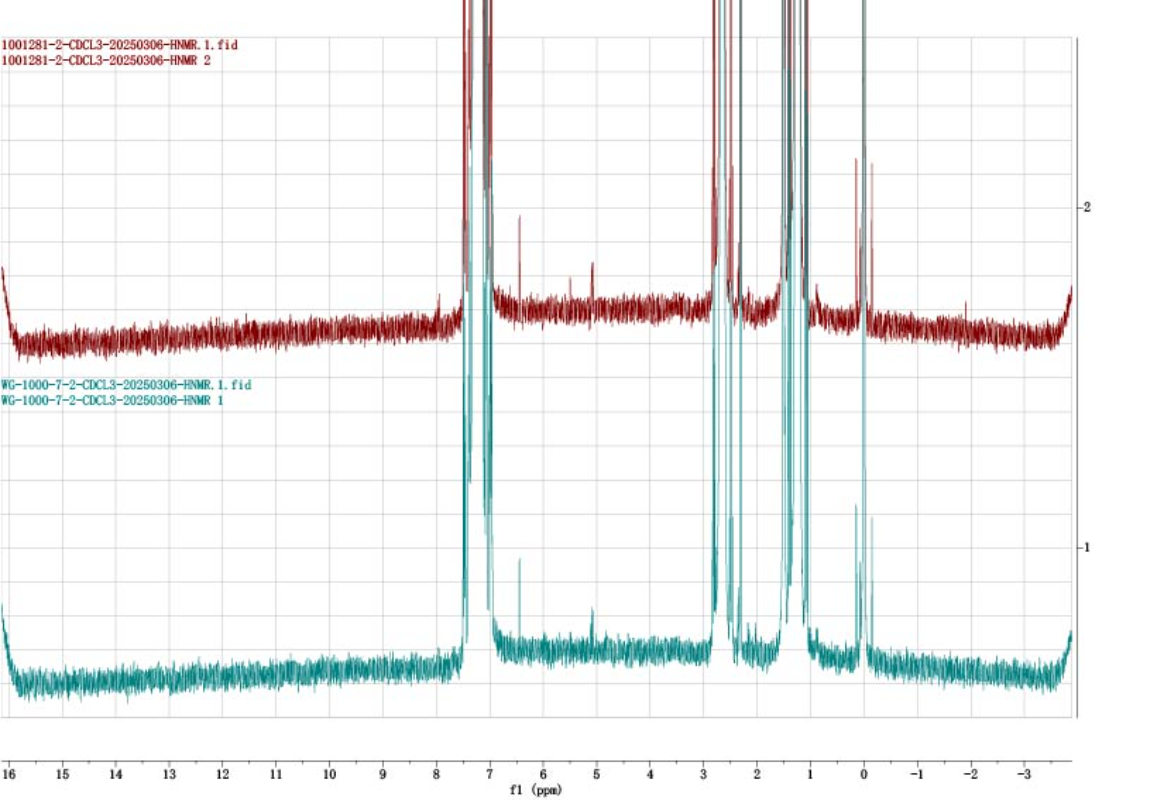Click the red label "1001281-2-CDCL3-20250306-HNMR 2"
Screen dimensions: 1149x800
[105, 60]
